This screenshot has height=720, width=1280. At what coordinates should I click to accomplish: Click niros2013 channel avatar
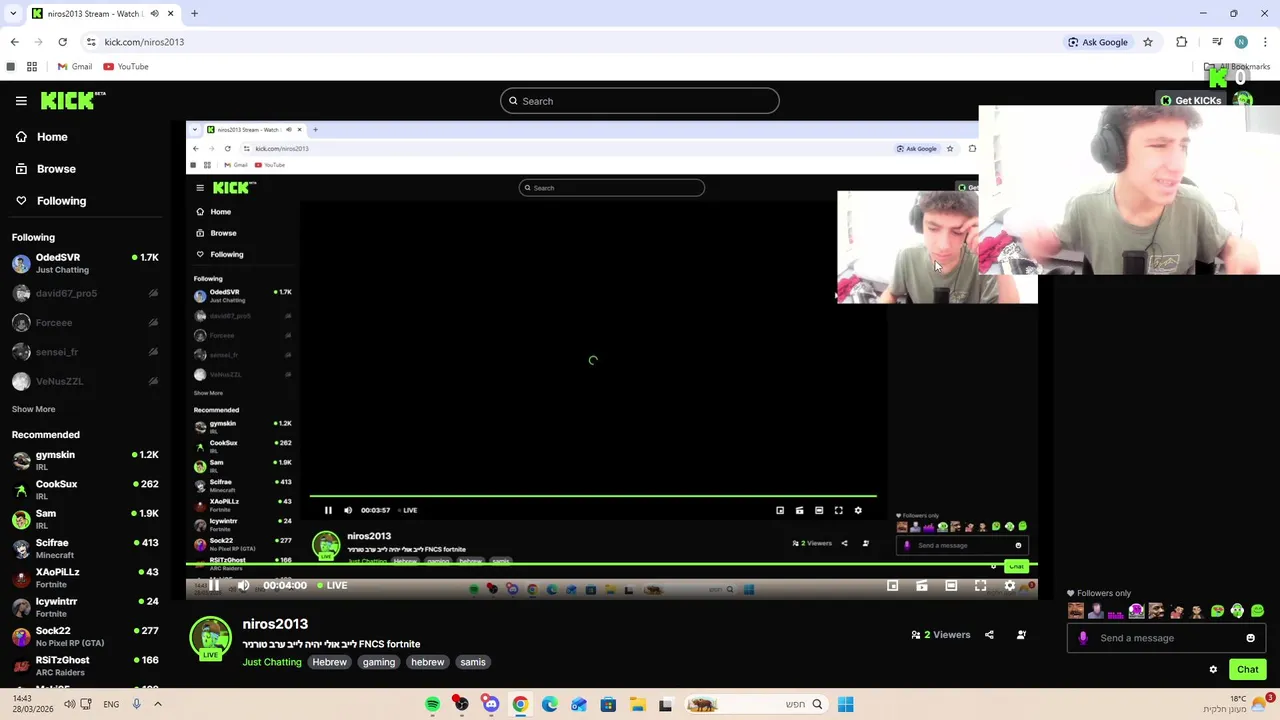[210, 638]
